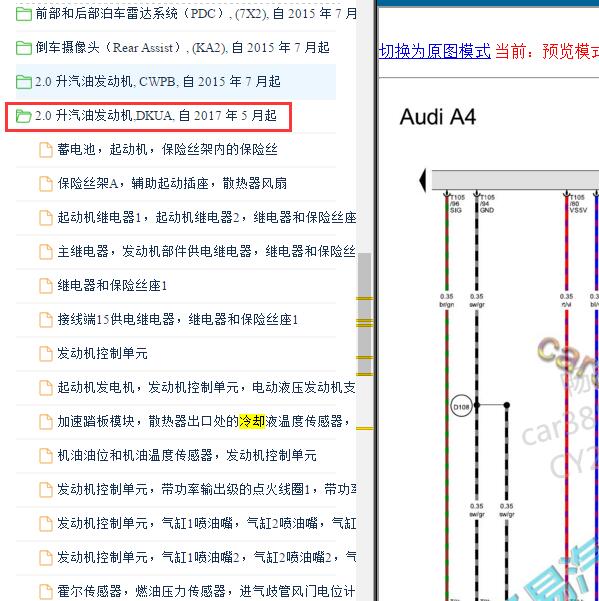
Task: Click document icon beside standalone 发动机控制单元 row
Action: (46, 354)
